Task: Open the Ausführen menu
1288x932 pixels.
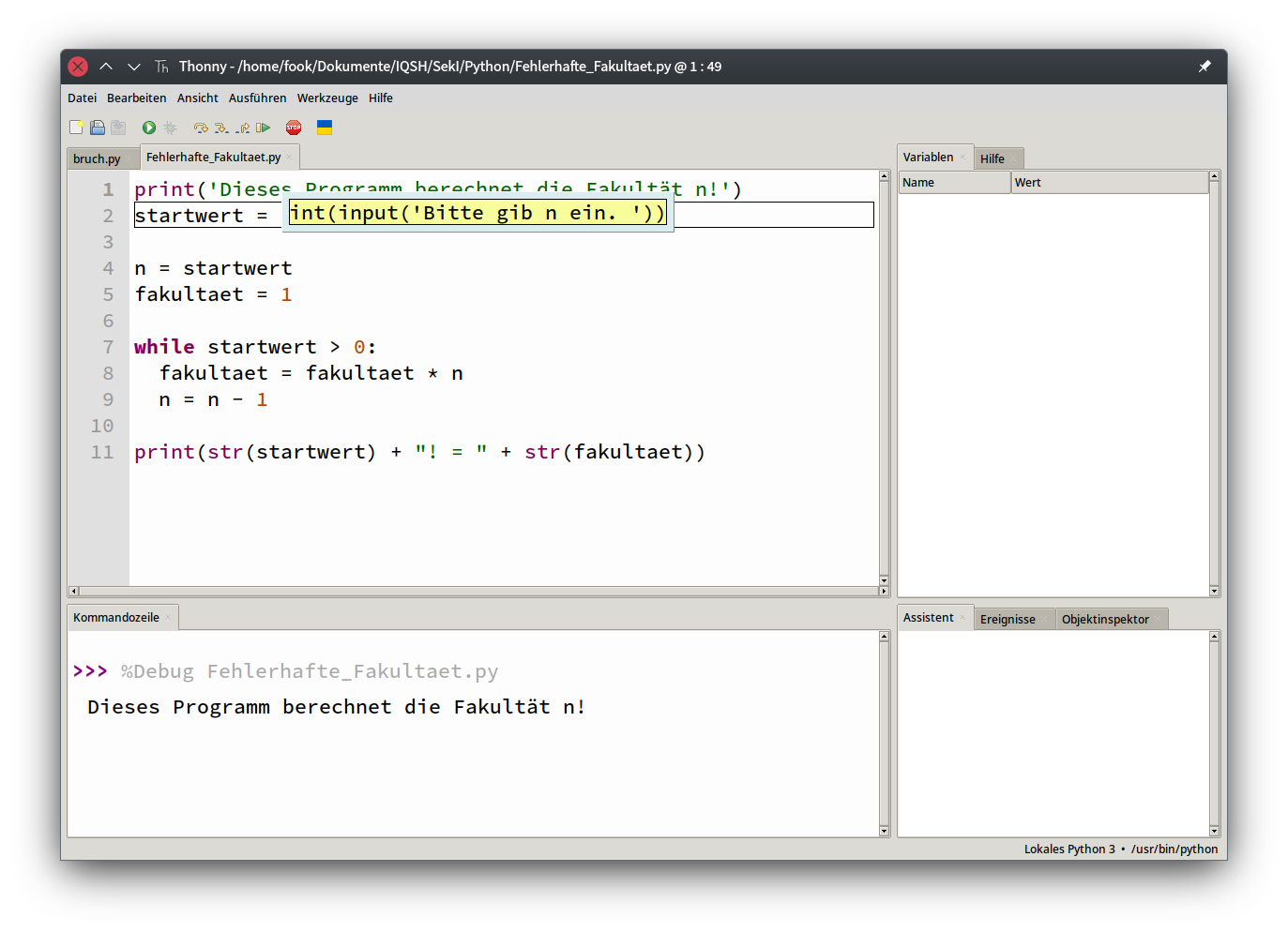Action: click(257, 98)
